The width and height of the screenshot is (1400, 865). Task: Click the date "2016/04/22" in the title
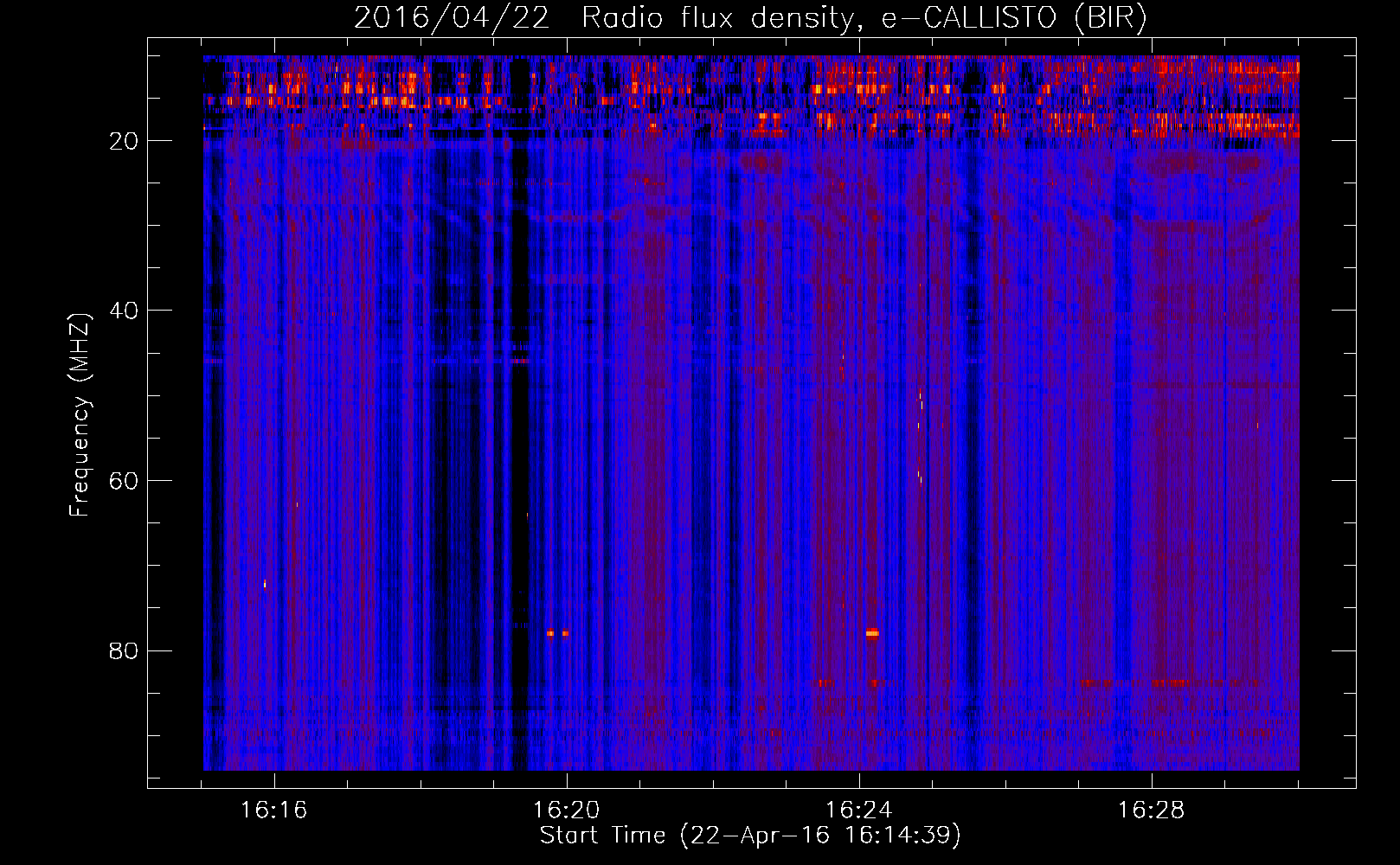(452, 18)
